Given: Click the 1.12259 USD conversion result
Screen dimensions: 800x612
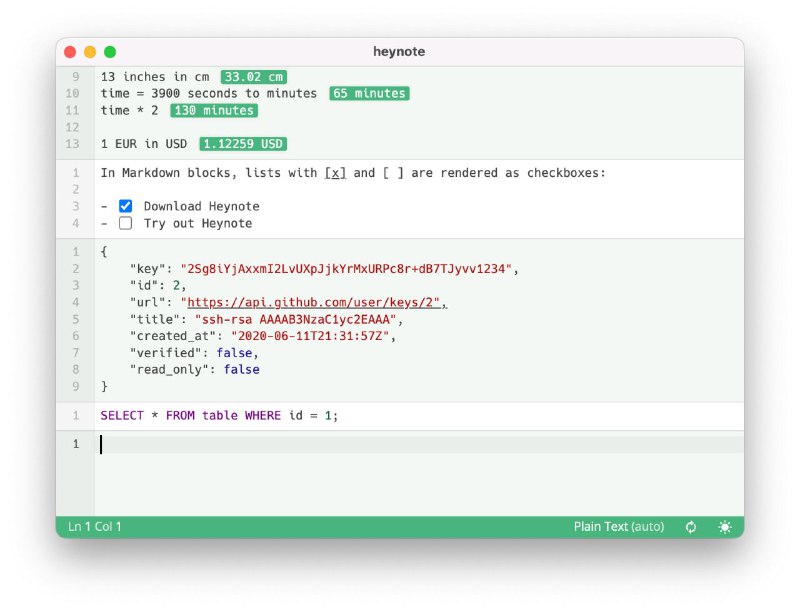Looking at the screenshot, I should point(243,144).
